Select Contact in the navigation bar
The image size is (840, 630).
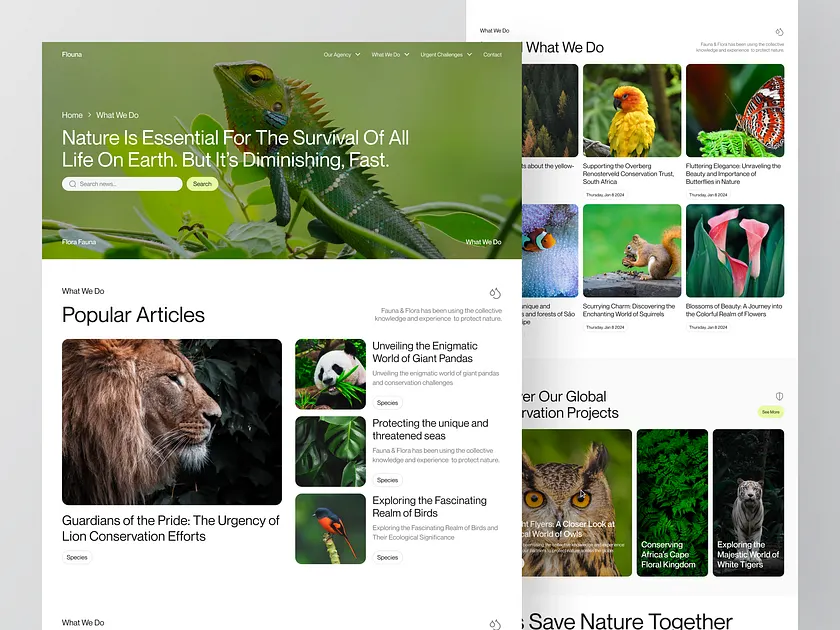(492, 55)
